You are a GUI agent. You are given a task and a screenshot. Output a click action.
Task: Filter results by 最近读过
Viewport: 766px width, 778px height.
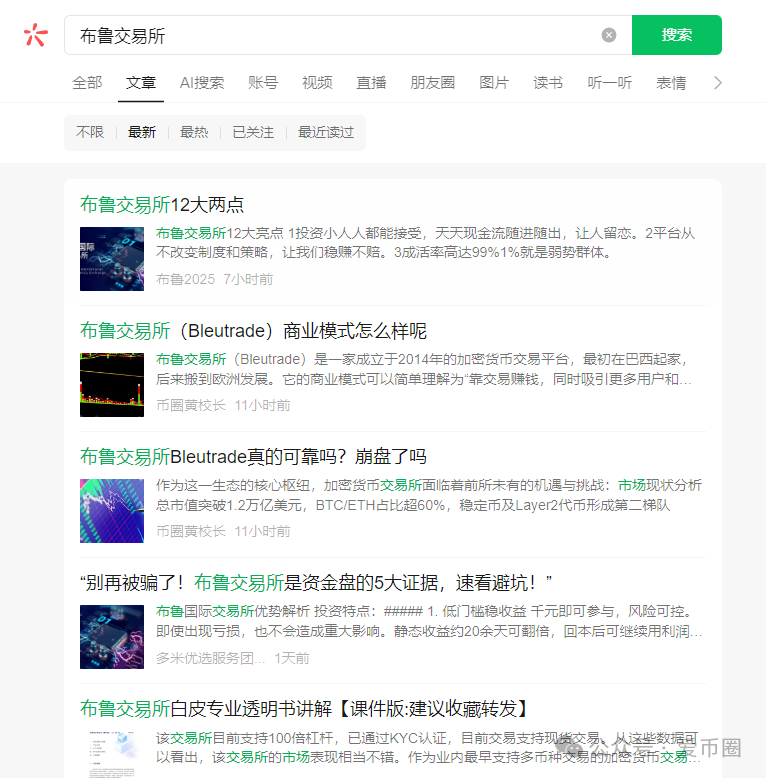click(x=326, y=132)
